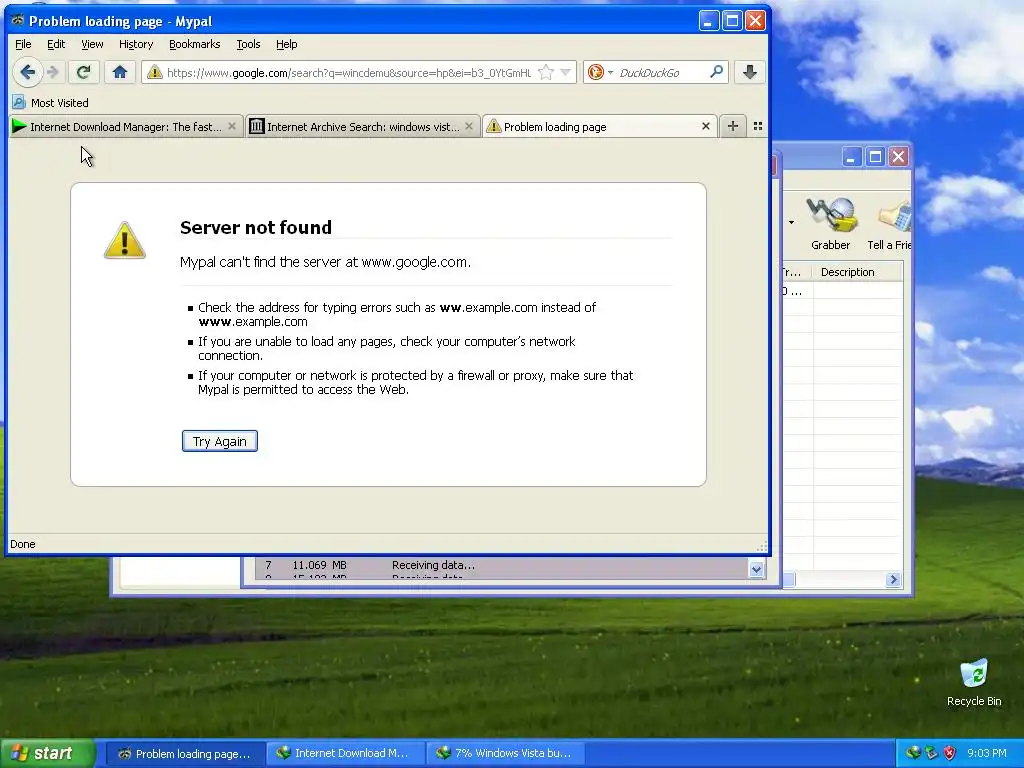
Task: Open the Edit menu
Action: tap(56, 44)
